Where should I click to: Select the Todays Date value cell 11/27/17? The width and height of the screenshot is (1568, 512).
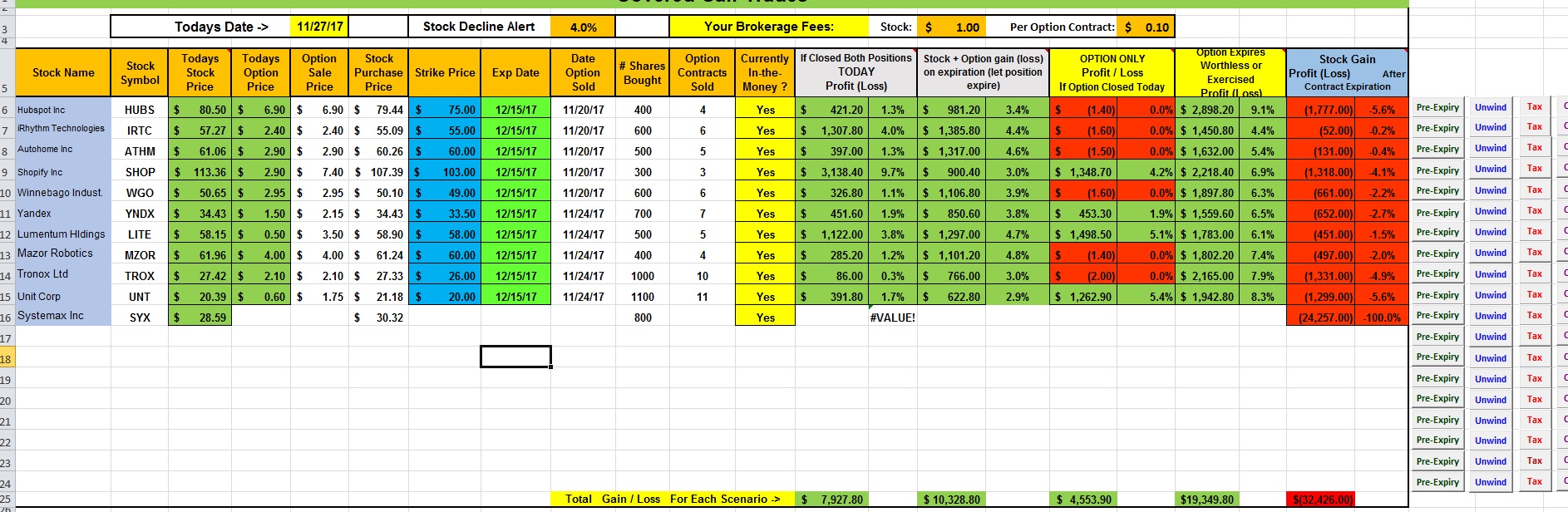point(320,27)
